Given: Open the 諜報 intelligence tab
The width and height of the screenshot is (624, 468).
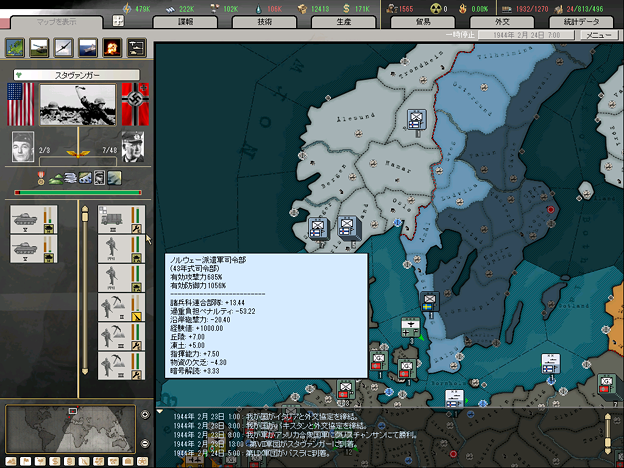Looking at the screenshot, I should click(x=185, y=21).
